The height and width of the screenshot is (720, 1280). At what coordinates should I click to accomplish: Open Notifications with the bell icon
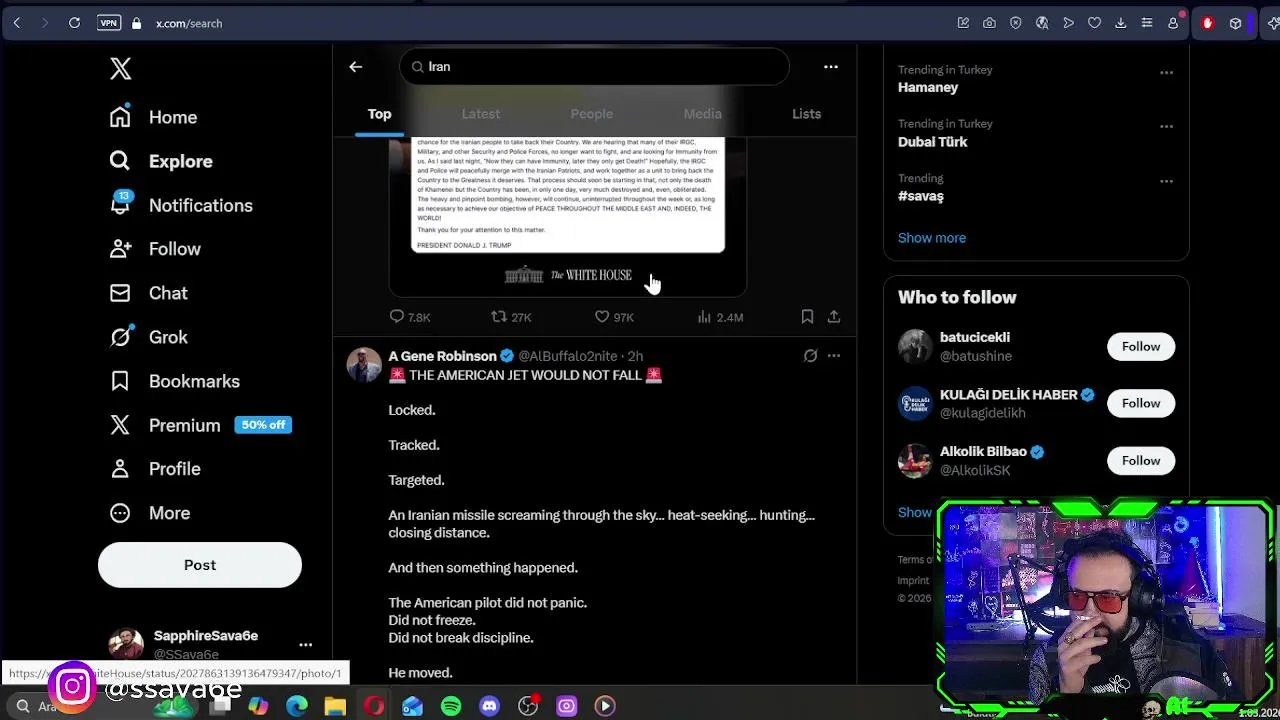pyautogui.click(x=181, y=205)
